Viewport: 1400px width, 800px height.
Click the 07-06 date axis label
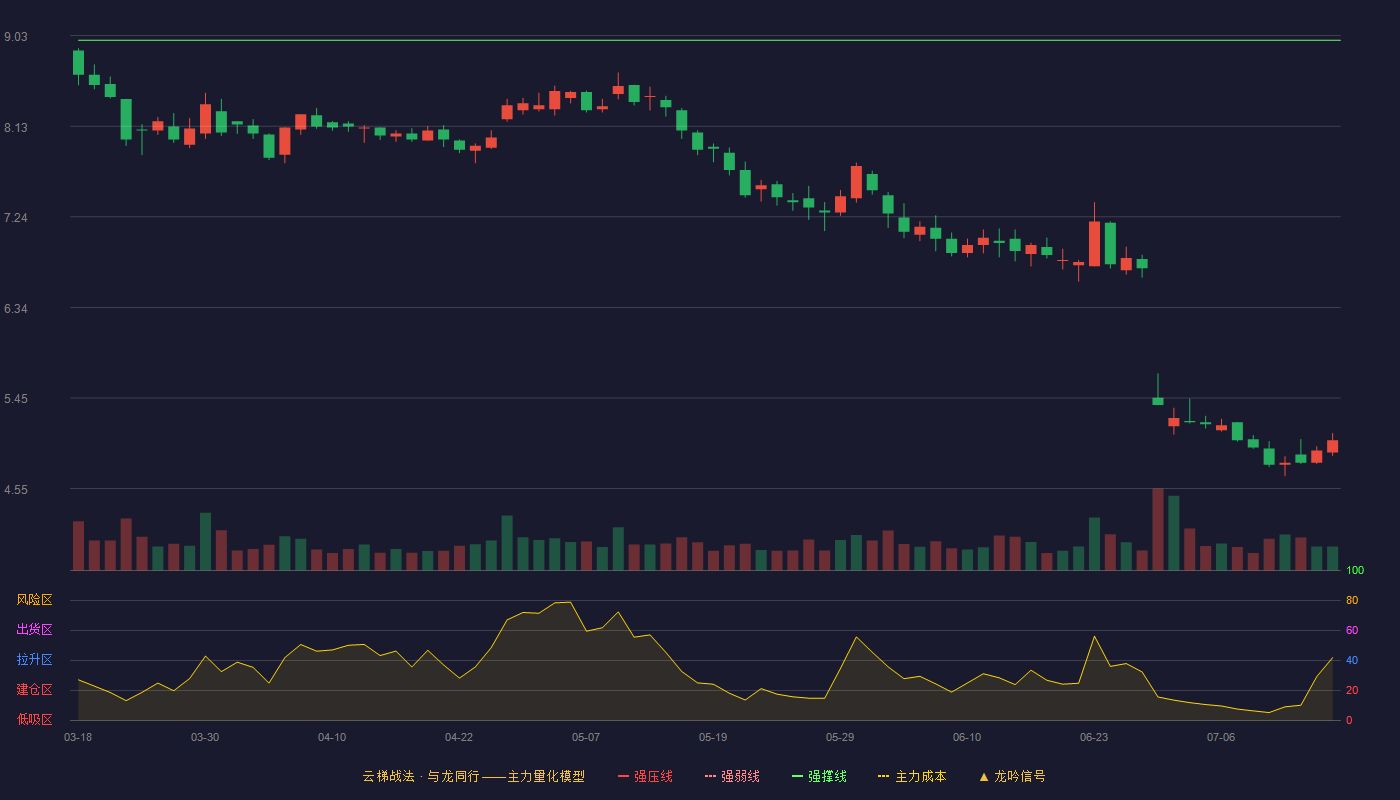click(1221, 737)
